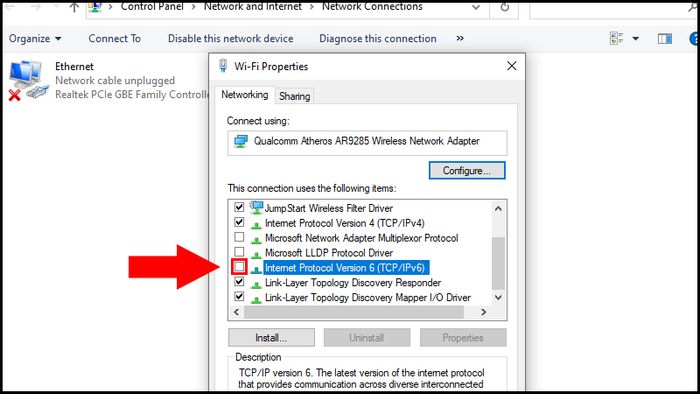The height and width of the screenshot is (394, 700).
Task: Switch to the Sharing tab
Action: tap(294, 96)
